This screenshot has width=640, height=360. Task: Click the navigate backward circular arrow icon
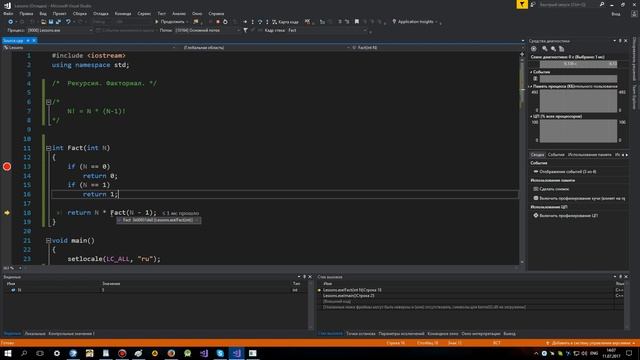(10, 22)
